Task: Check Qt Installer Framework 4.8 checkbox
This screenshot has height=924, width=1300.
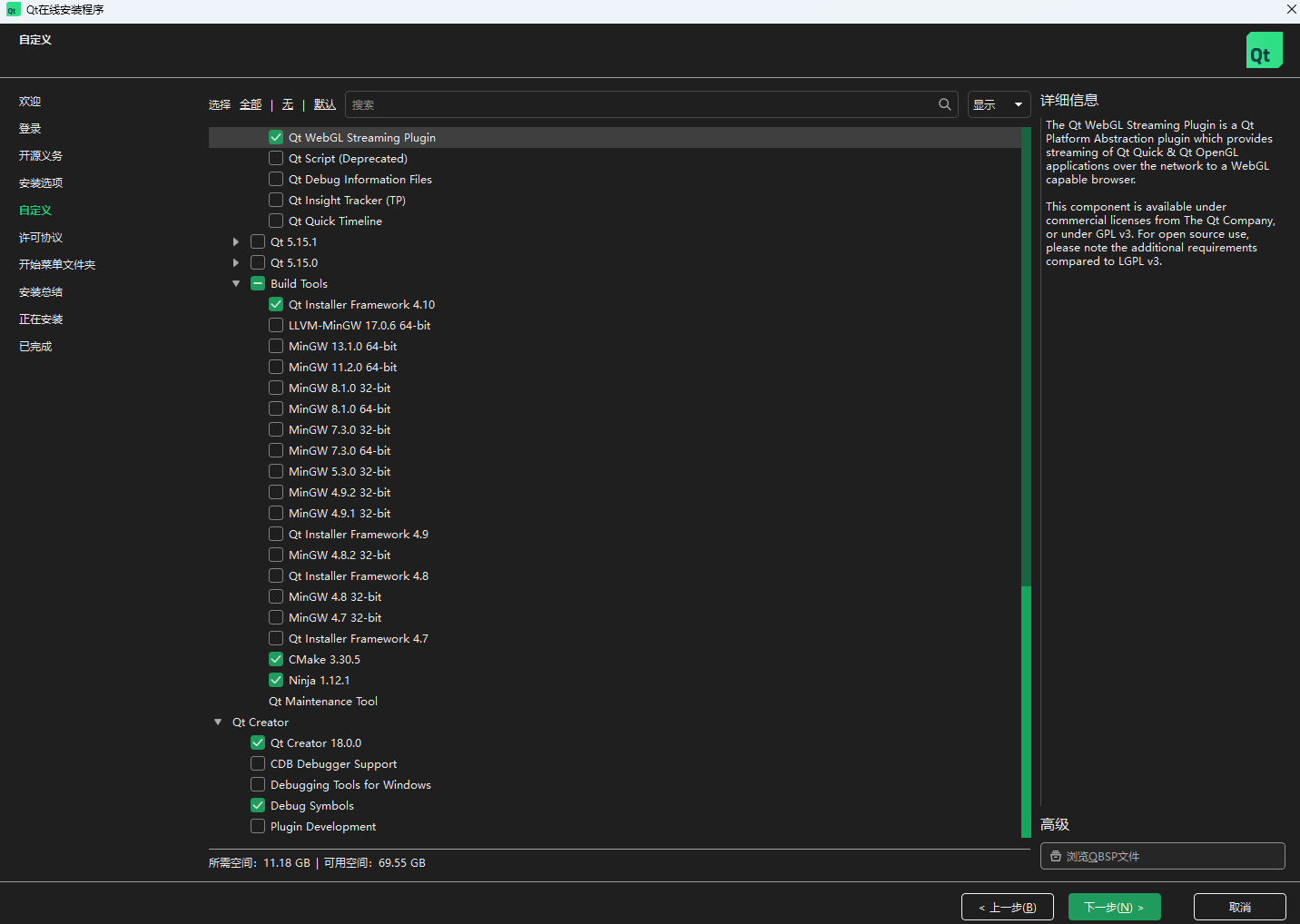Action: pos(276,575)
